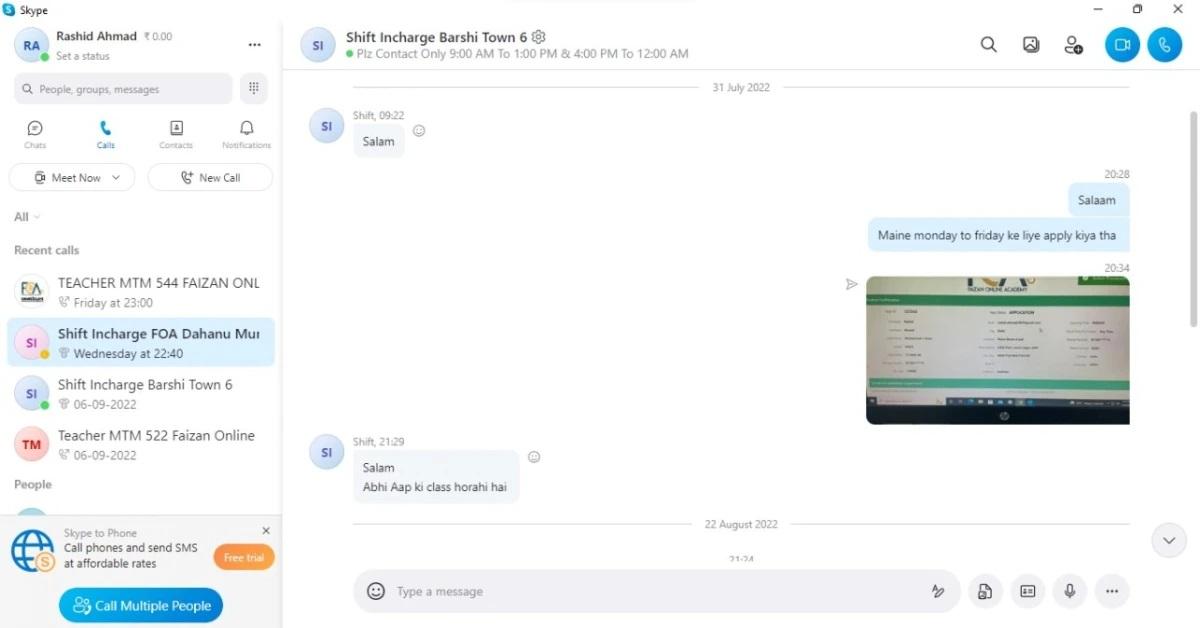Open the emoji picker in the message box
The image size is (1200, 628).
click(376, 591)
